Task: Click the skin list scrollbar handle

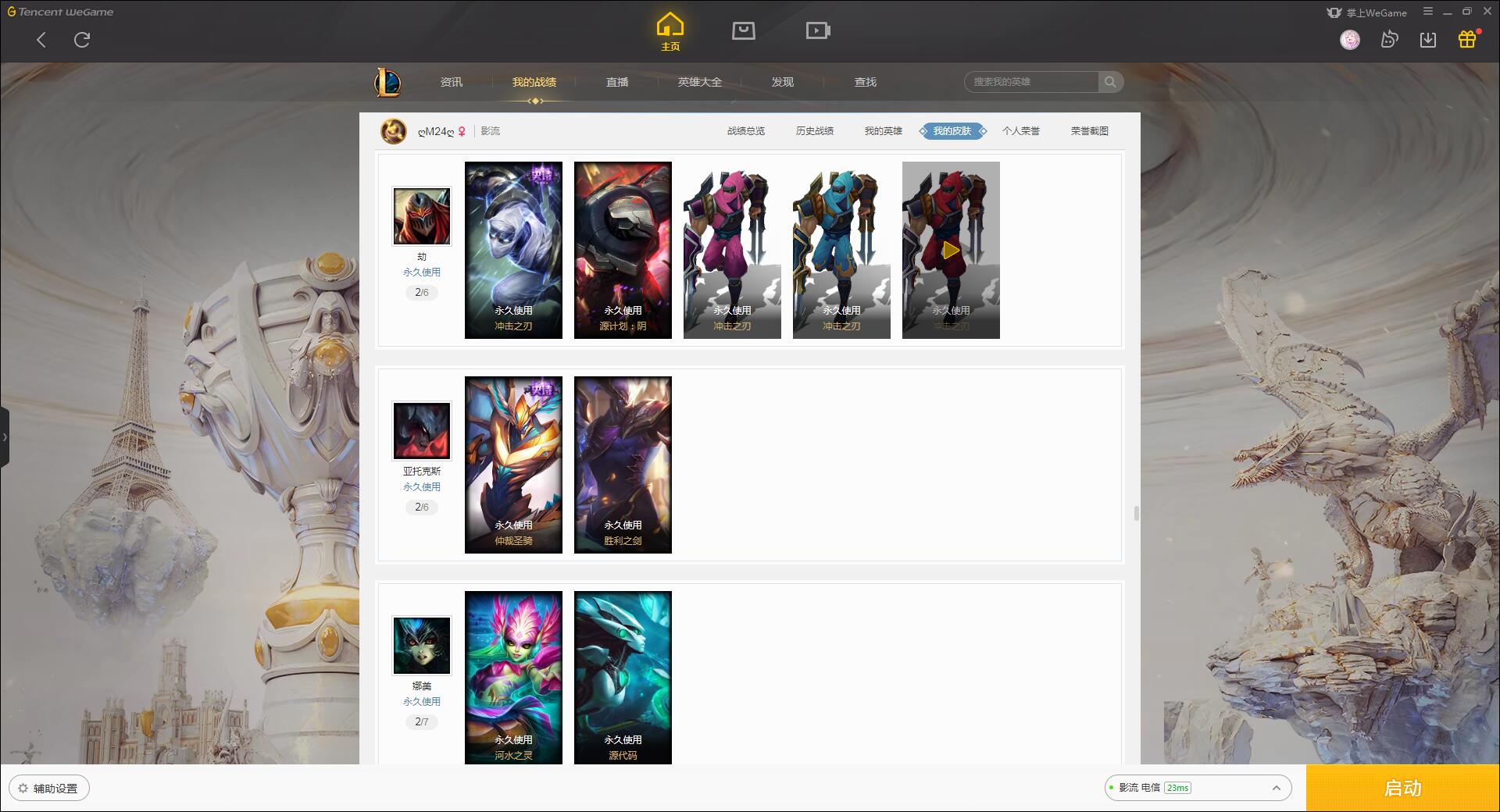Action: [1136, 513]
